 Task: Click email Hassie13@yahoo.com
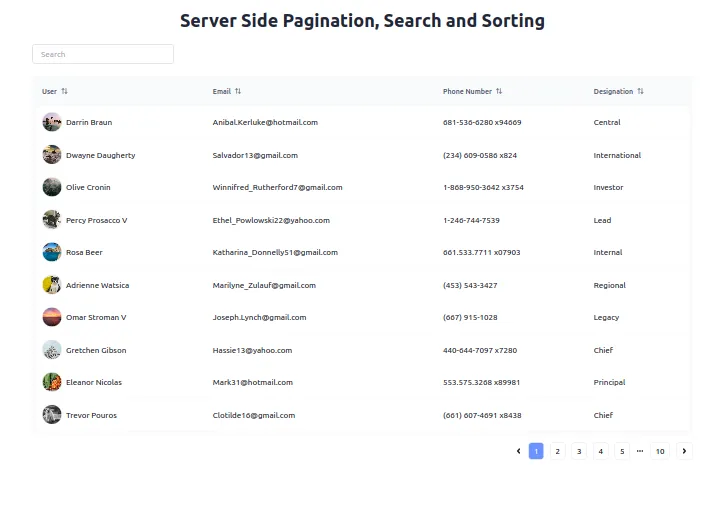click(252, 350)
